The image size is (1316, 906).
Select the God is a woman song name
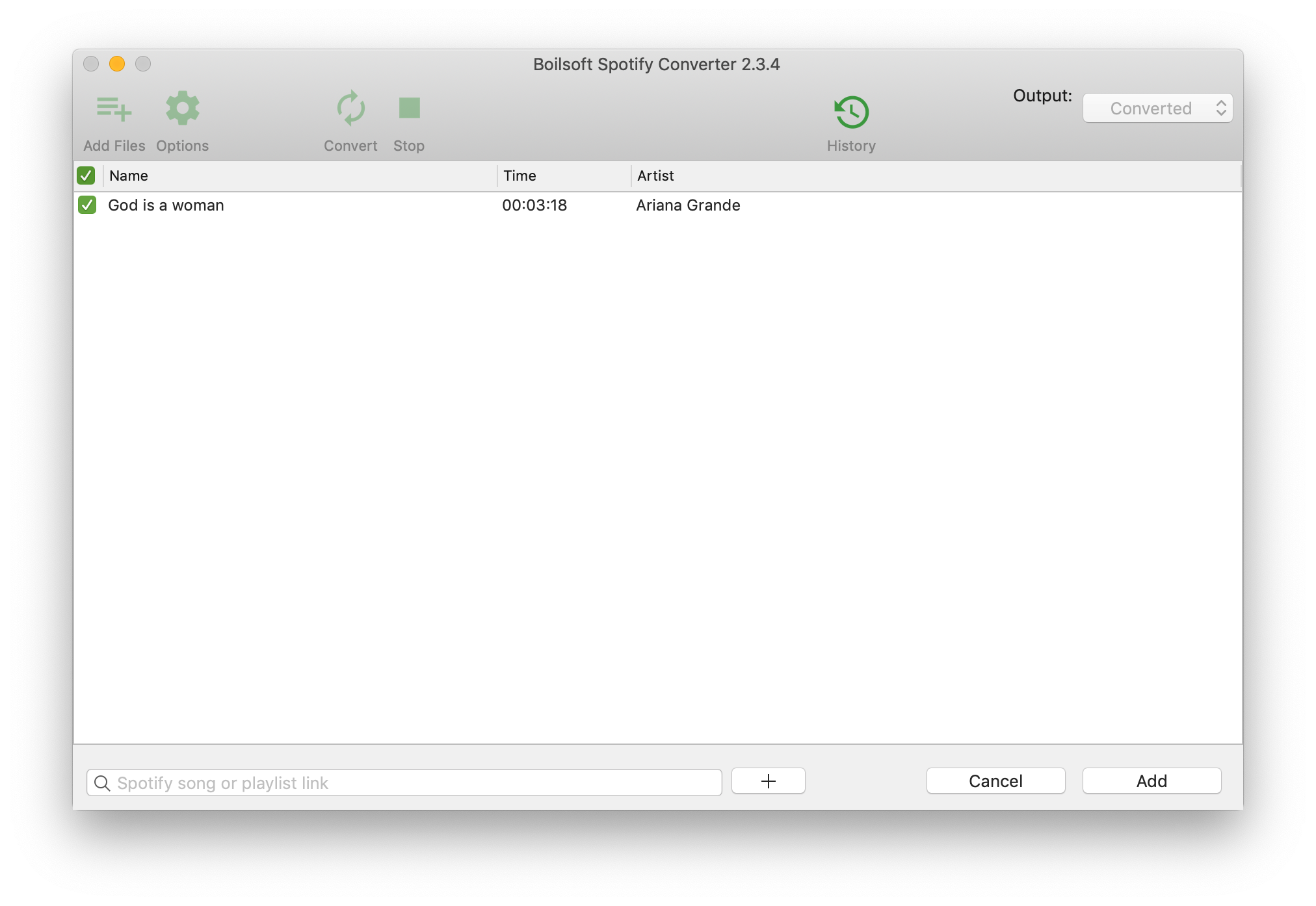(166, 205)
